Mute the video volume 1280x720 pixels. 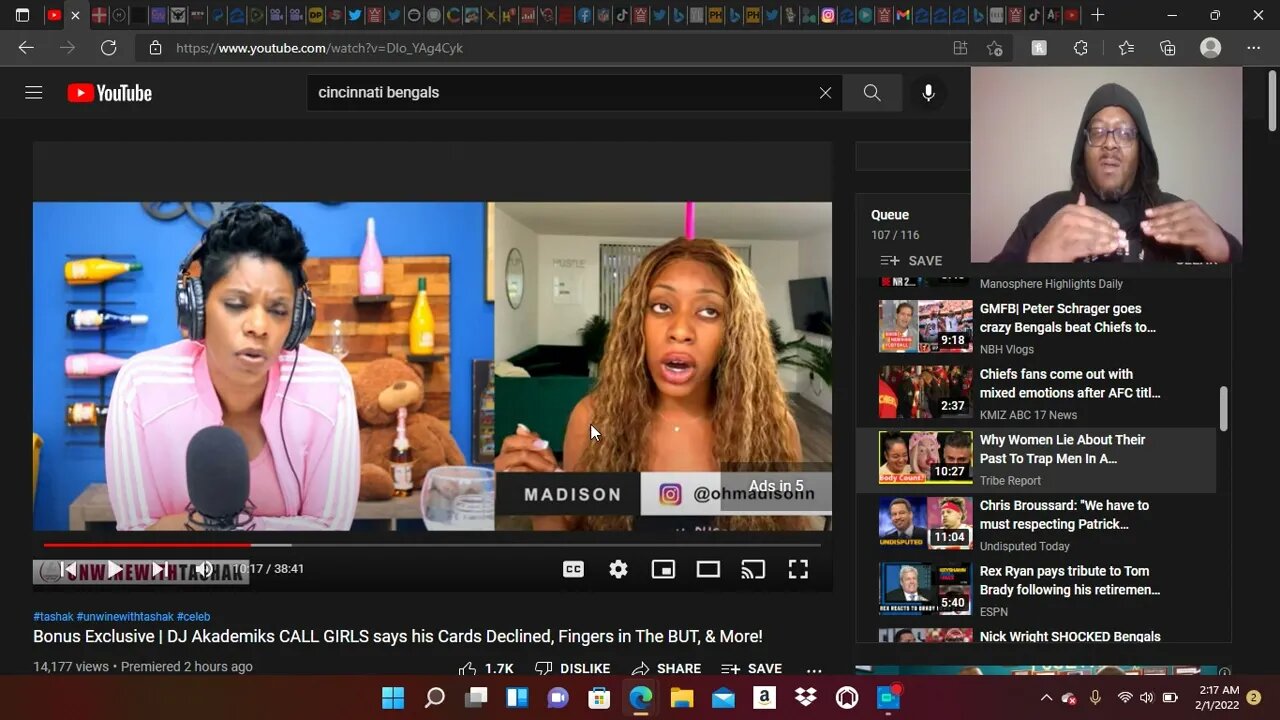[x=204, y=569]
